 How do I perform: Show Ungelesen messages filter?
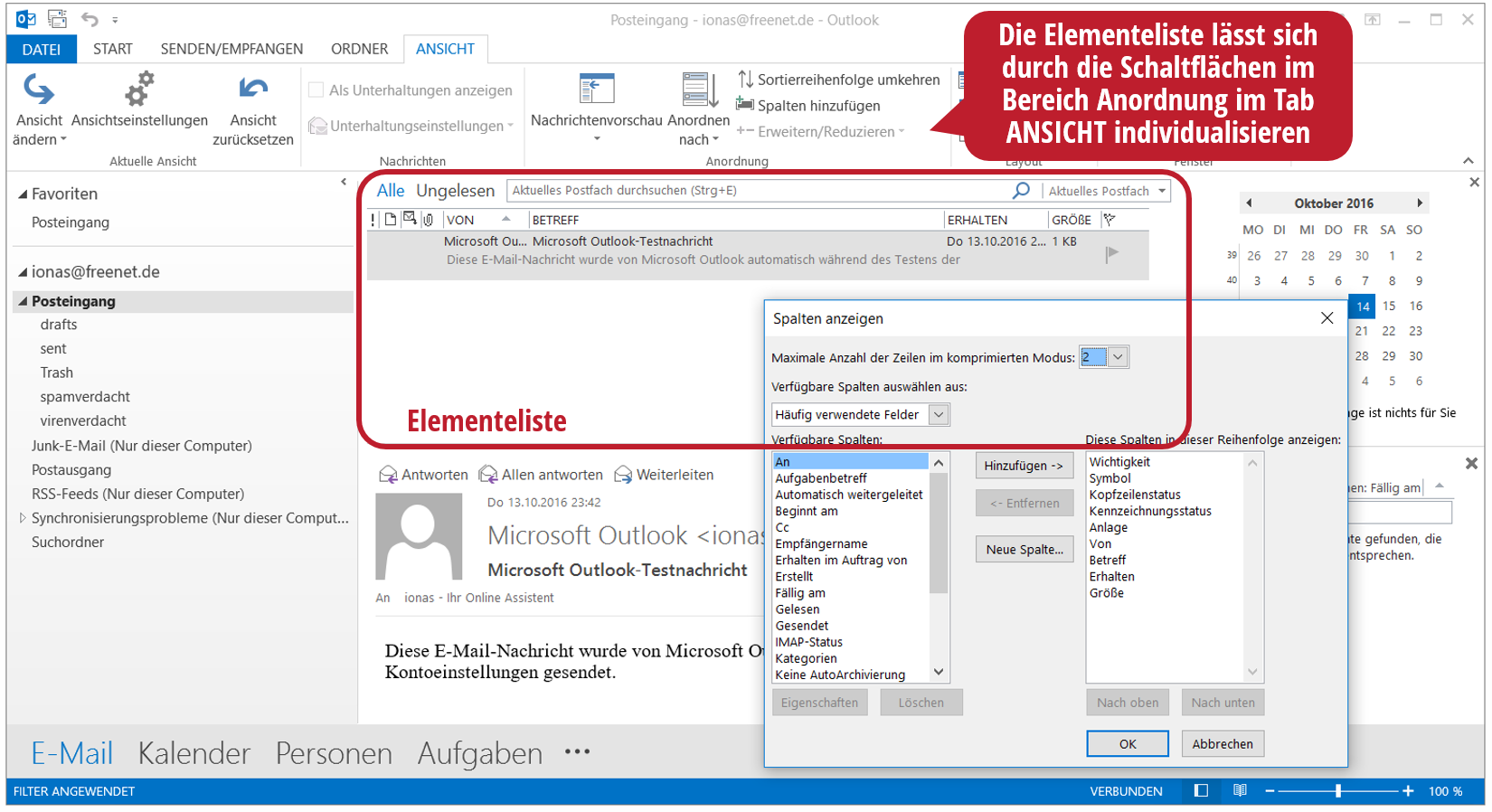(455, 190)
